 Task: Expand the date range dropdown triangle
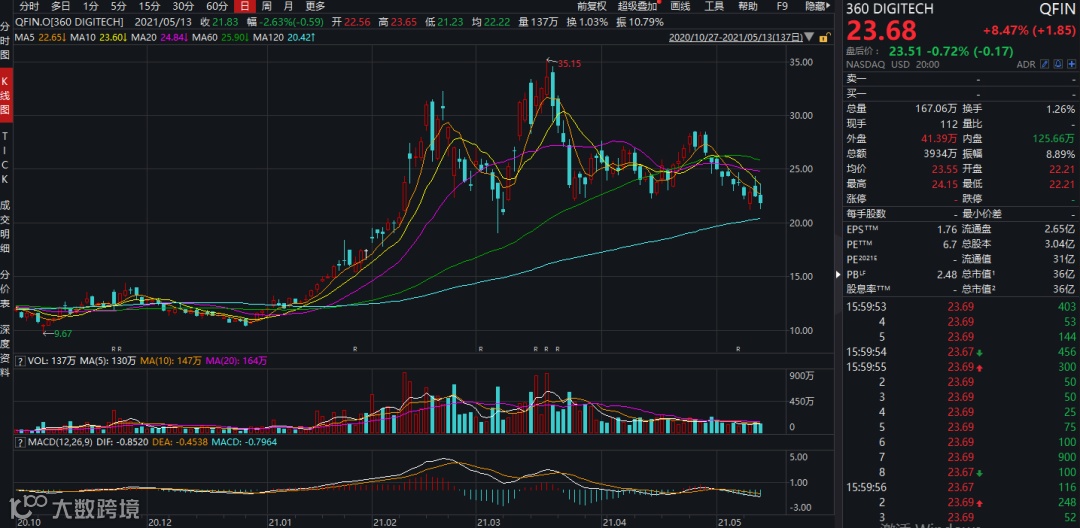[809, 36]
